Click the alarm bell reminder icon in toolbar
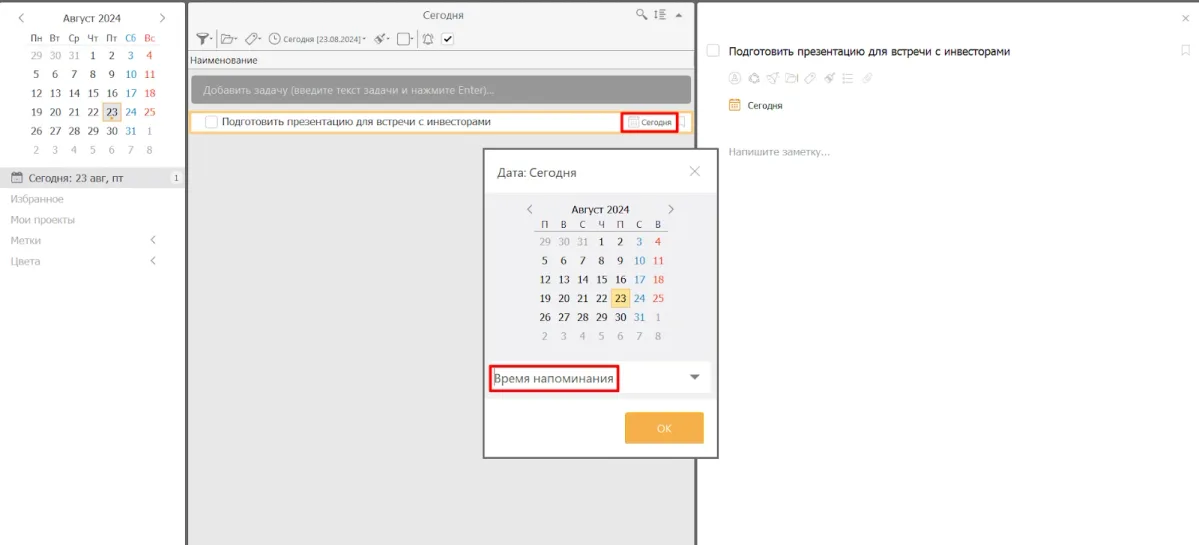 coord(428,39)
